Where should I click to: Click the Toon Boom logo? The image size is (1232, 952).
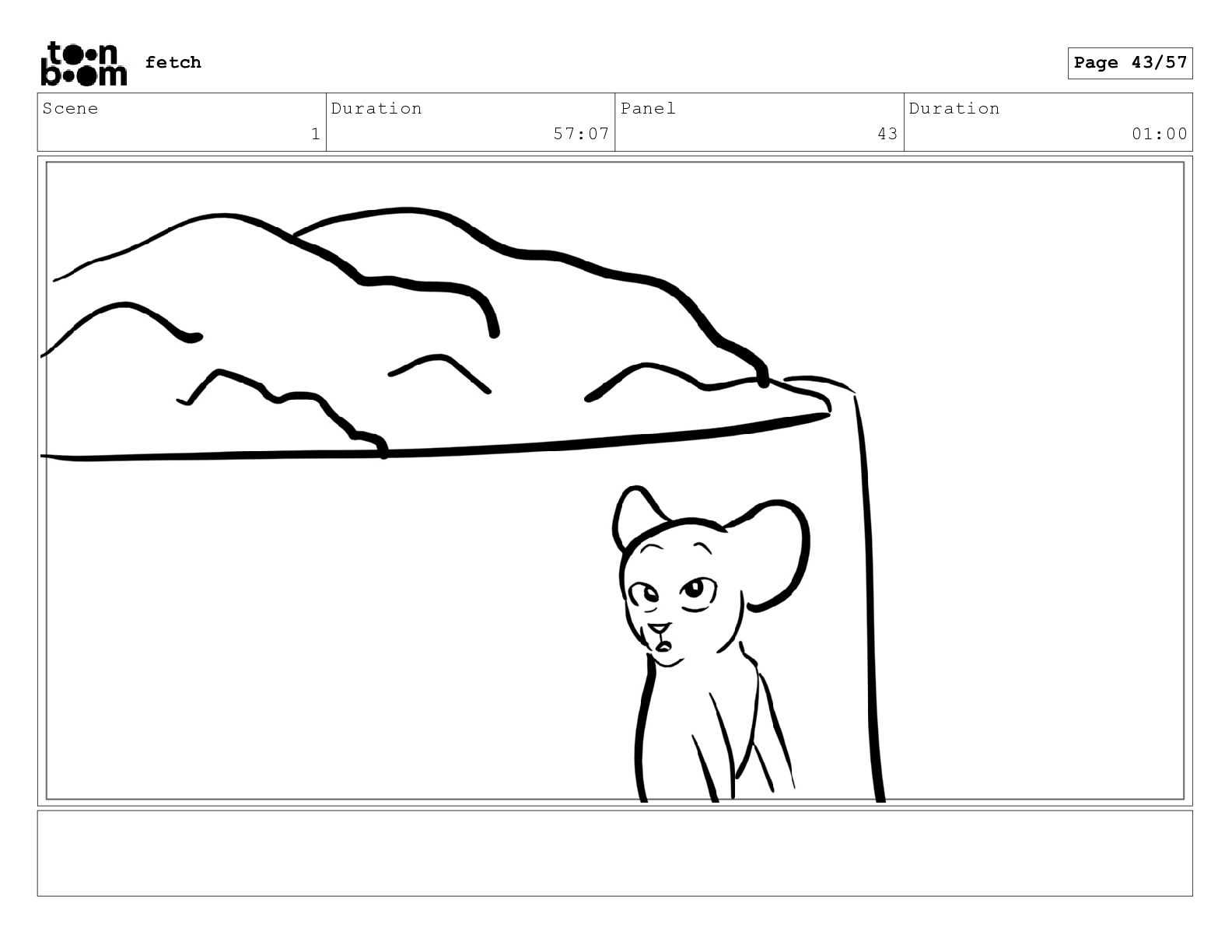[x=83, y=63]
